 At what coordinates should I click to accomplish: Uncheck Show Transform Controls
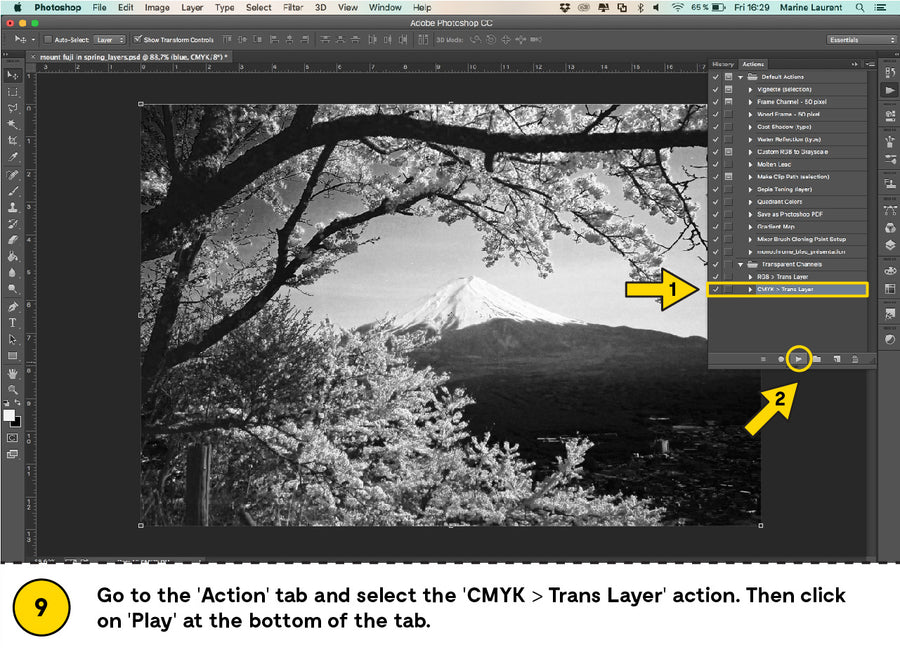(x=138, y=40)
